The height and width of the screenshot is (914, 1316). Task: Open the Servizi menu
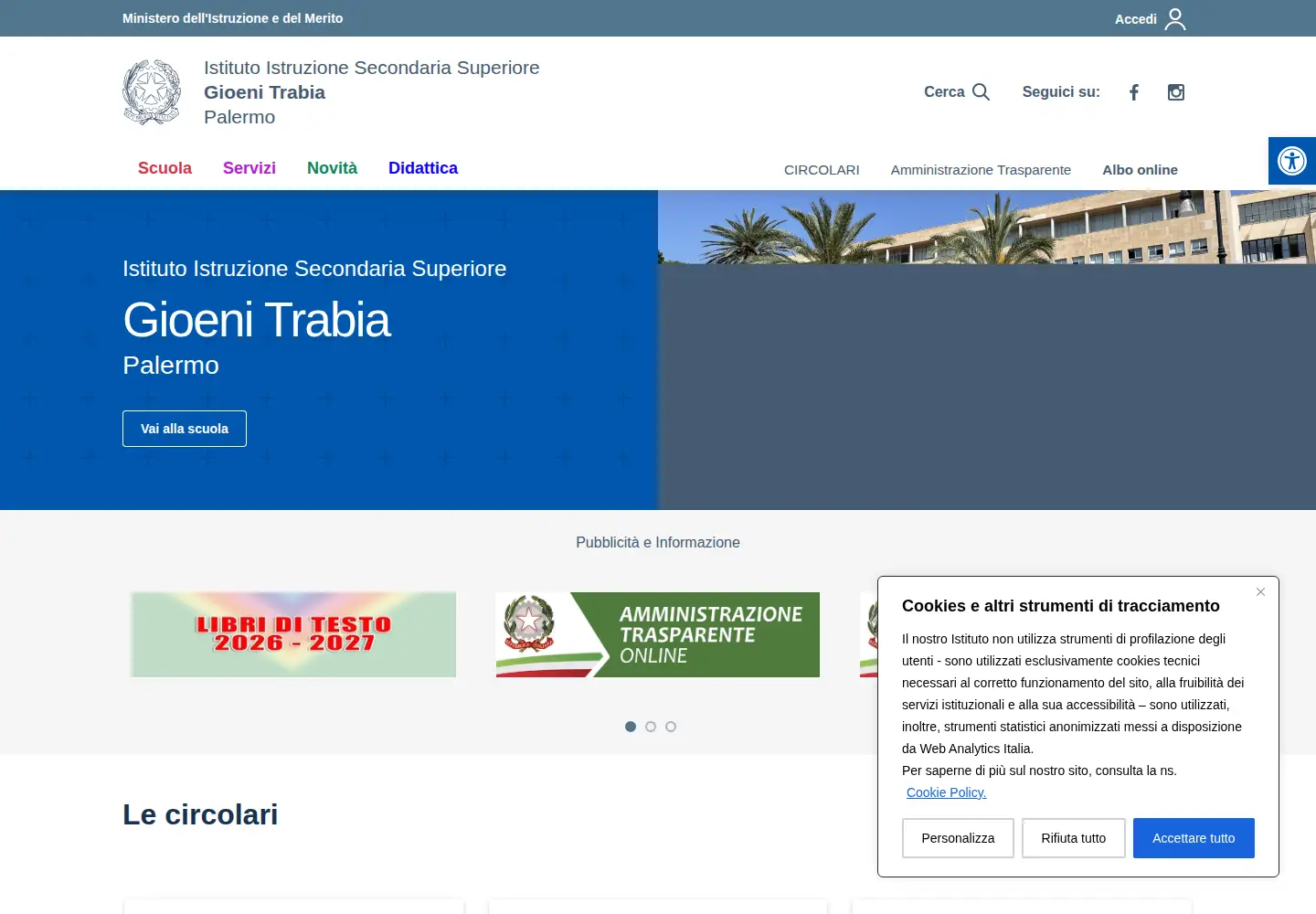tap(249, 168)
